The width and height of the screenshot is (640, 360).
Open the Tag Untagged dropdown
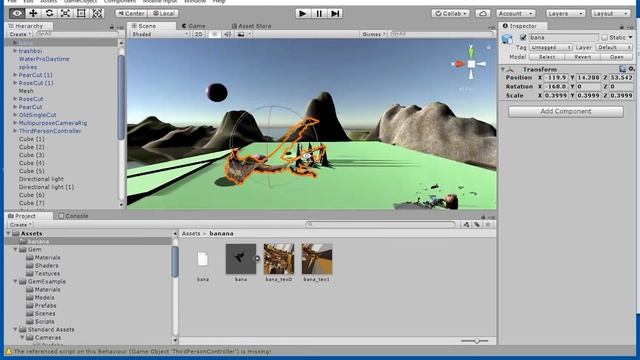(551, 47)
